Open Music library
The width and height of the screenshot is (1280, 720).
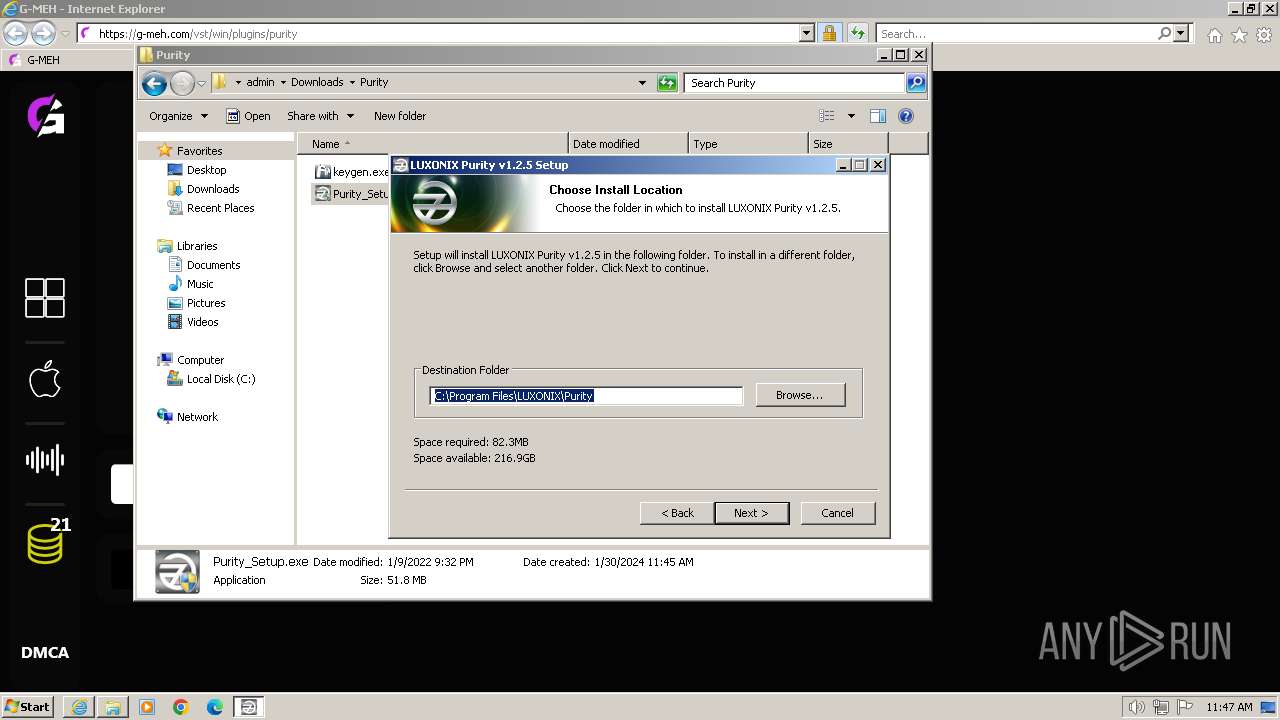(200, 284)
